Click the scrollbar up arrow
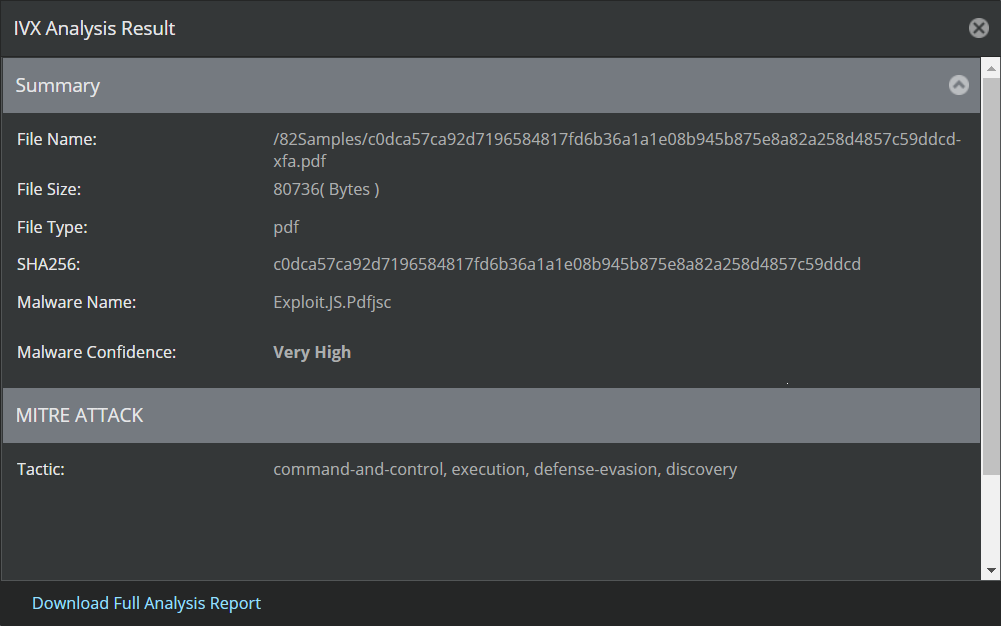 pyautogui.click(x=991, y=68)
